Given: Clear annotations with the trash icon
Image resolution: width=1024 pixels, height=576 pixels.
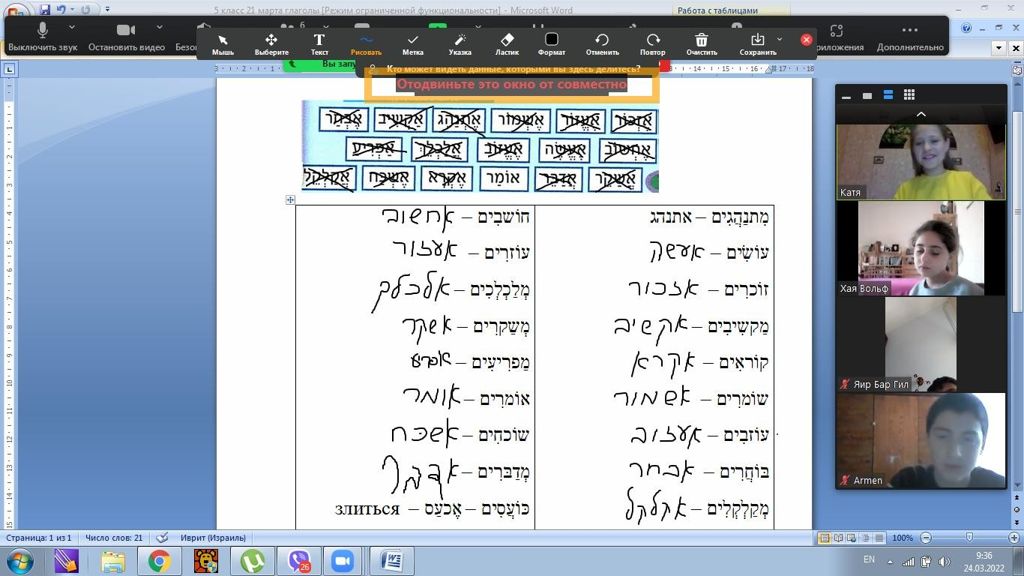Looking at the screenshot, I should [702, 44].
